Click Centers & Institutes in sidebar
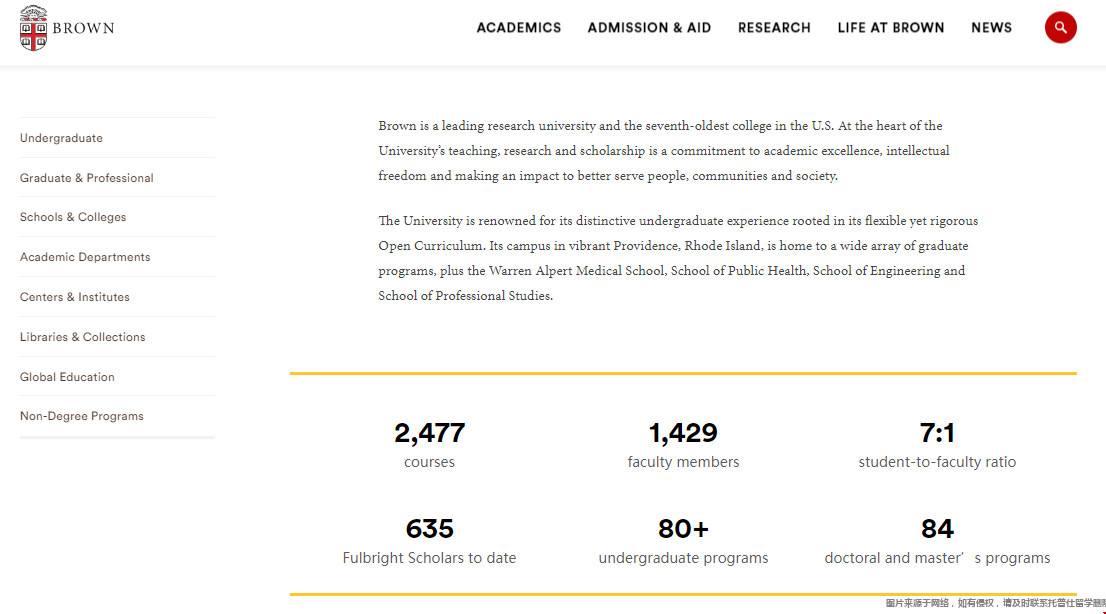Screen dimensions: 1106x614 [75, 297]
